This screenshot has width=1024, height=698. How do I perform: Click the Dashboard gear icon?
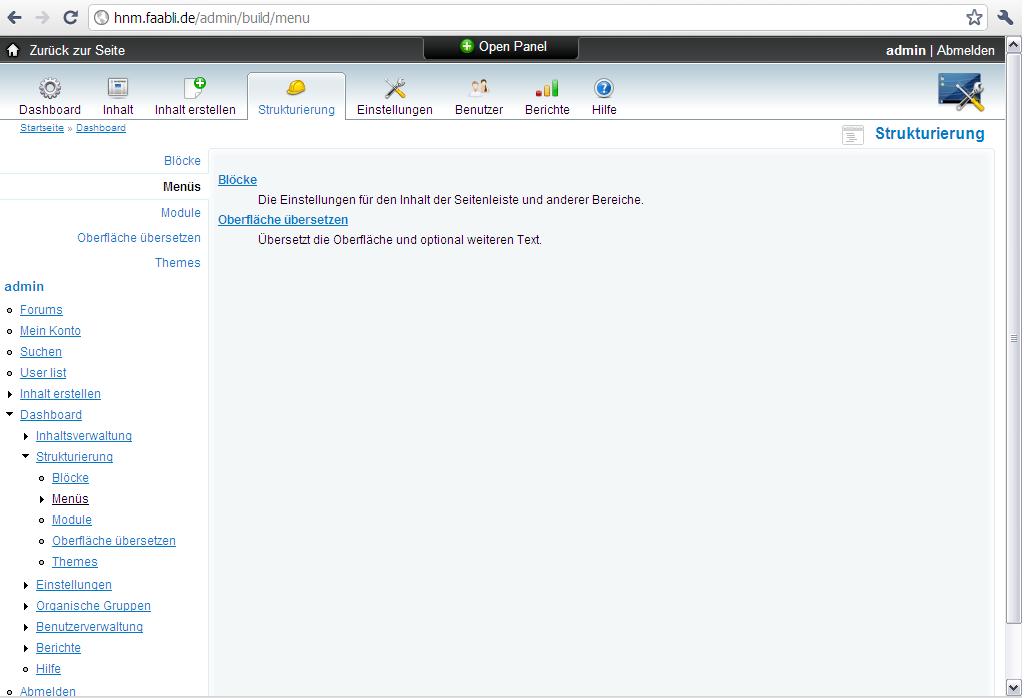(49, 88)
